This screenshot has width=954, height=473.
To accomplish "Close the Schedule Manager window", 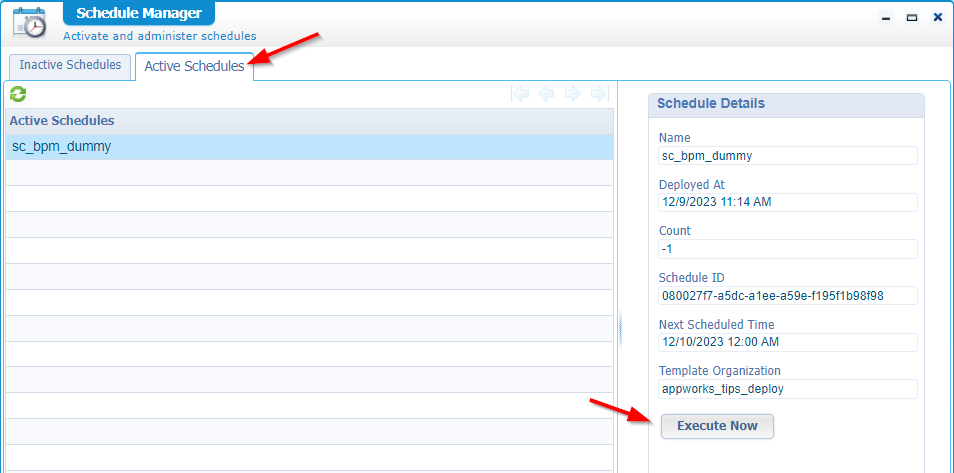I will pos(937,18).
